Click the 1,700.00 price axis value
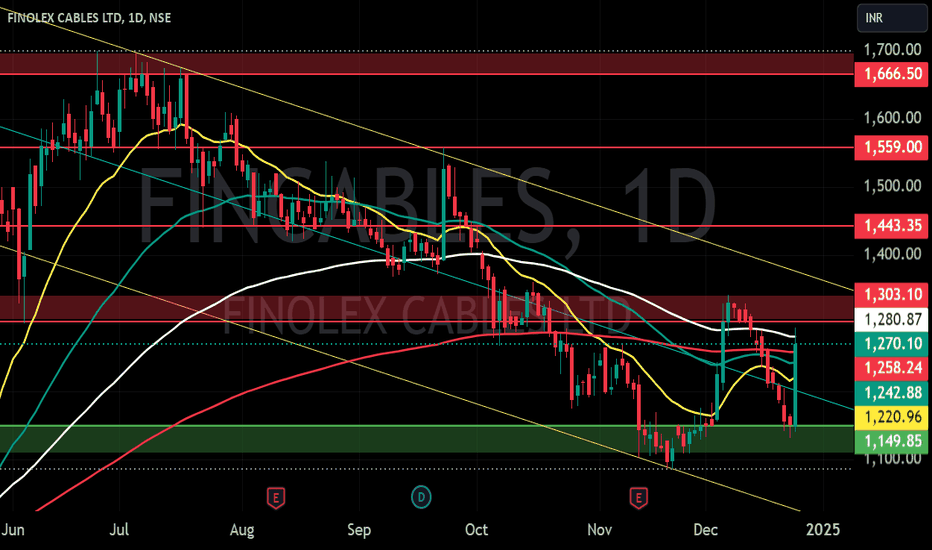Viewport: 932px width, 550px height. pyautogui.click(x=893, y=49)
